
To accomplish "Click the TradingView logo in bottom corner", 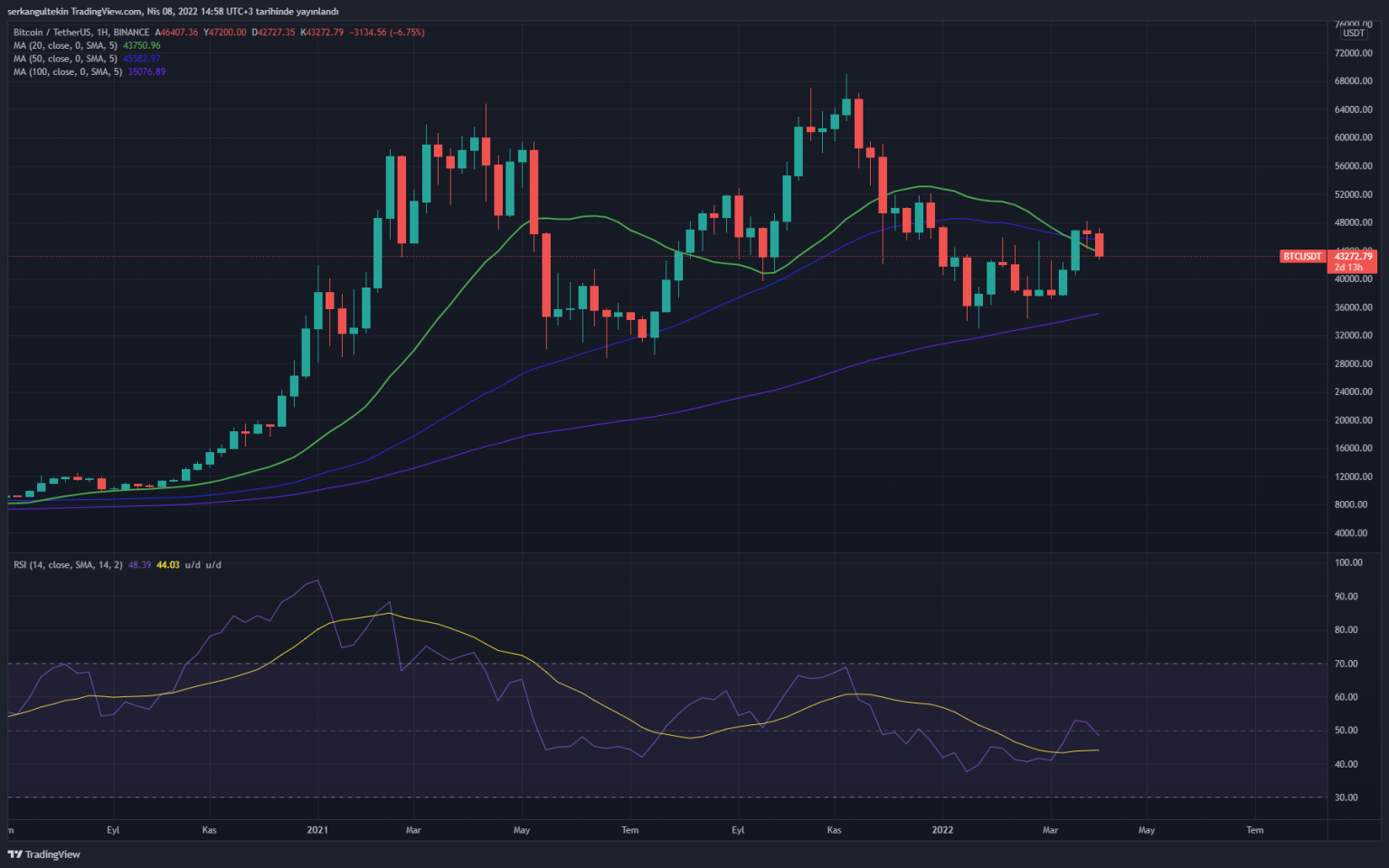I will click(x=44, y=854).
